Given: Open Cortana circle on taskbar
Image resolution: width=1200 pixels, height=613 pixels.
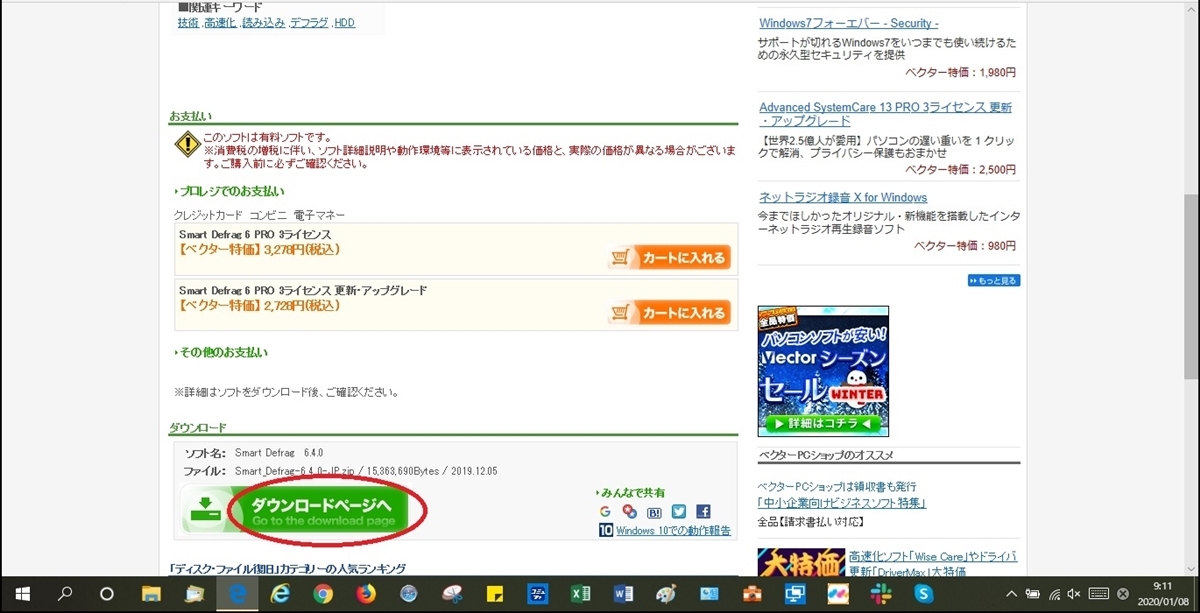Looking at the screenshot, I should pos(108,594).
